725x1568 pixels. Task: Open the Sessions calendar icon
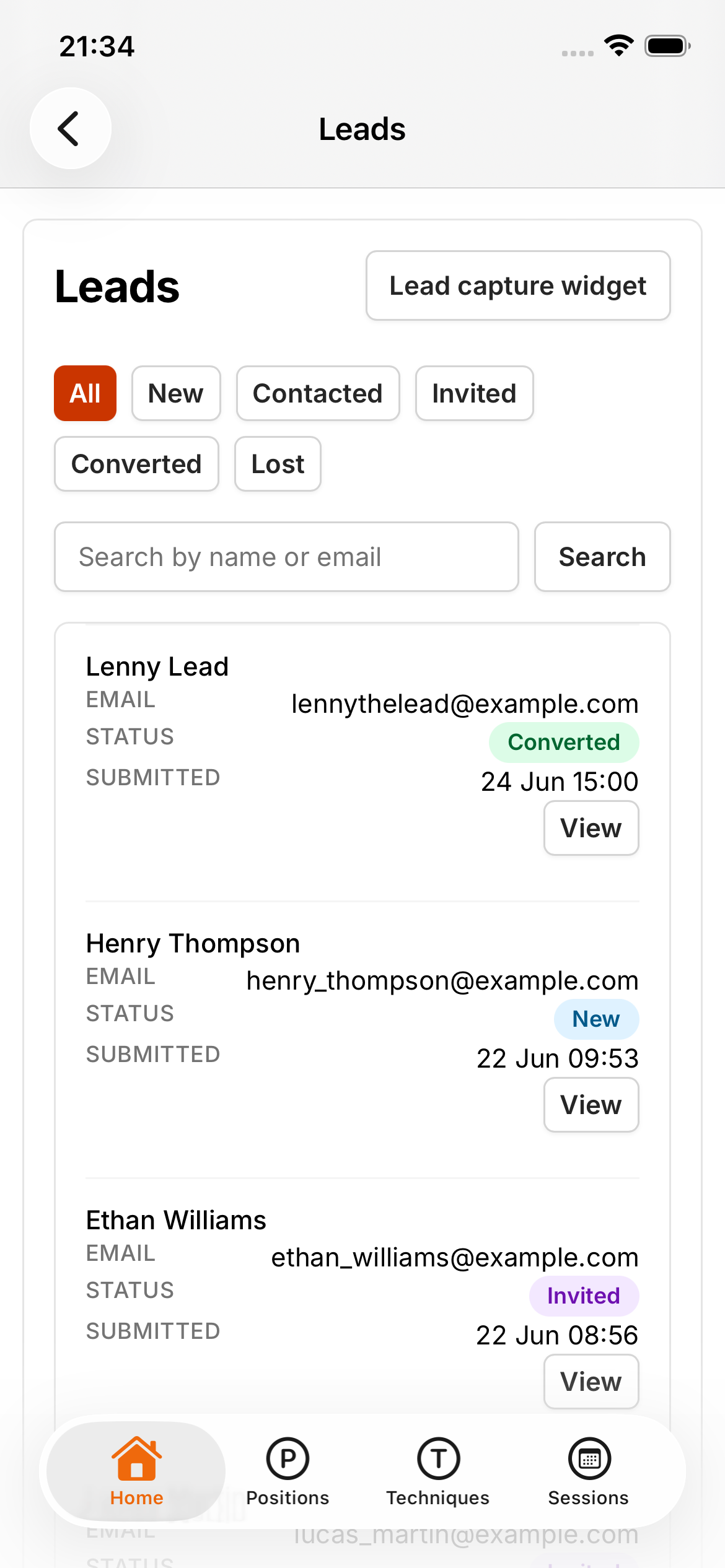589,1458
